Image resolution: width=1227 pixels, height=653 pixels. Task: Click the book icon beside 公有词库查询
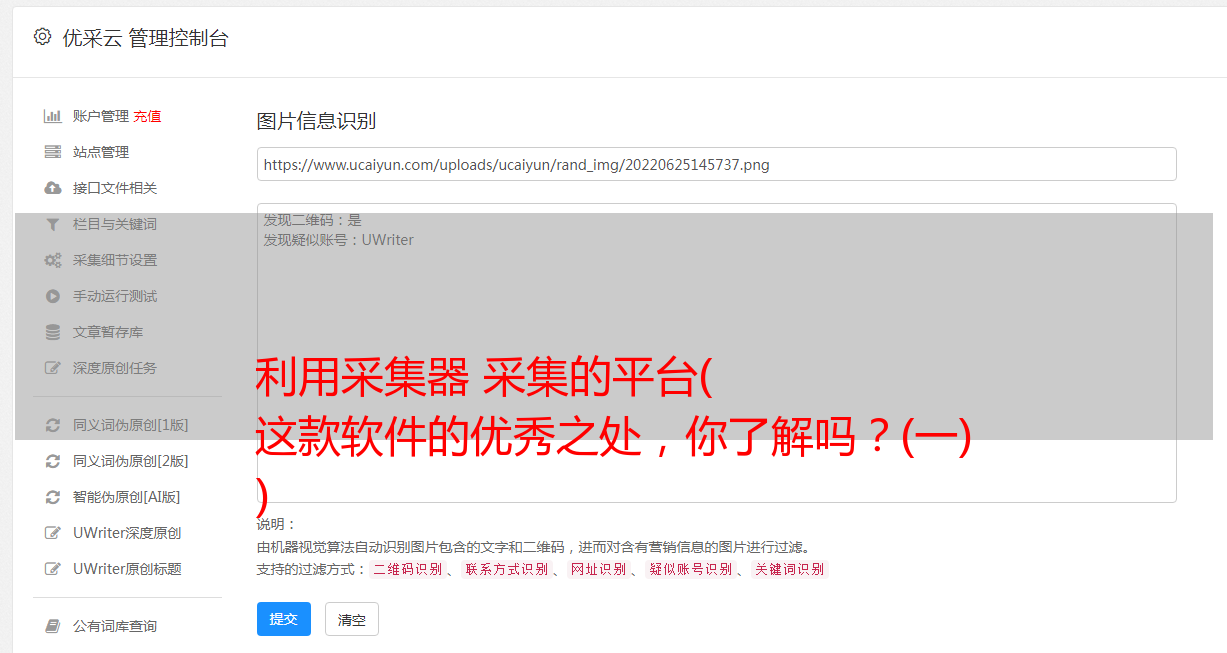point(53,626)
